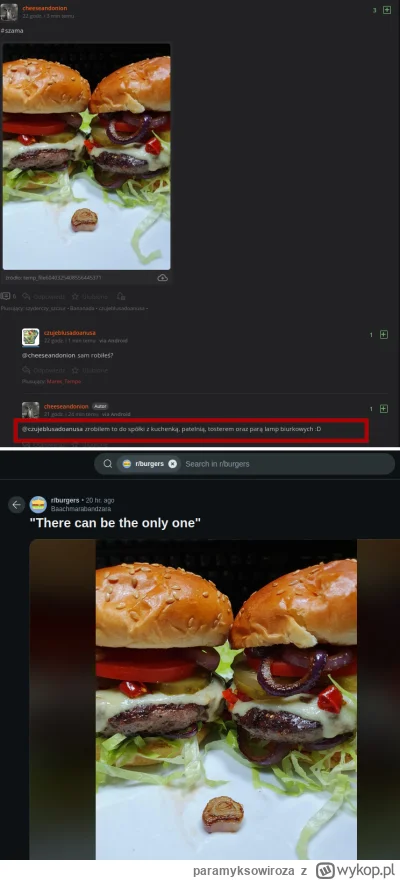This screenshot has width=400, height=880.
Task: Remove r/burgers filter with the X chip button
Action: (x=173, y=464)
